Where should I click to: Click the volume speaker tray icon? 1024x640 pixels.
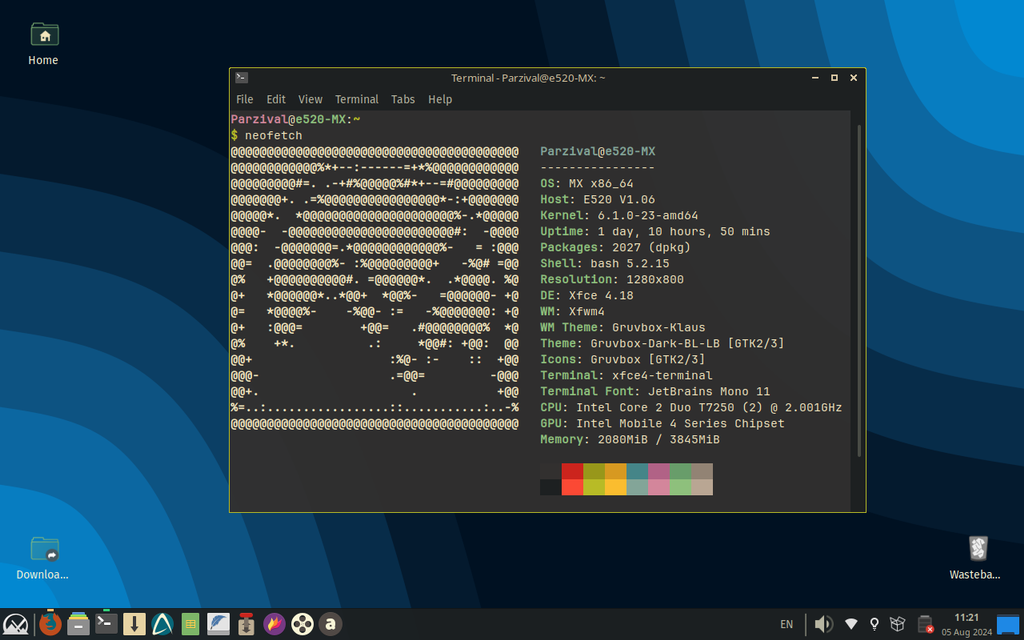pyautogui.click(x=823, y=624)
